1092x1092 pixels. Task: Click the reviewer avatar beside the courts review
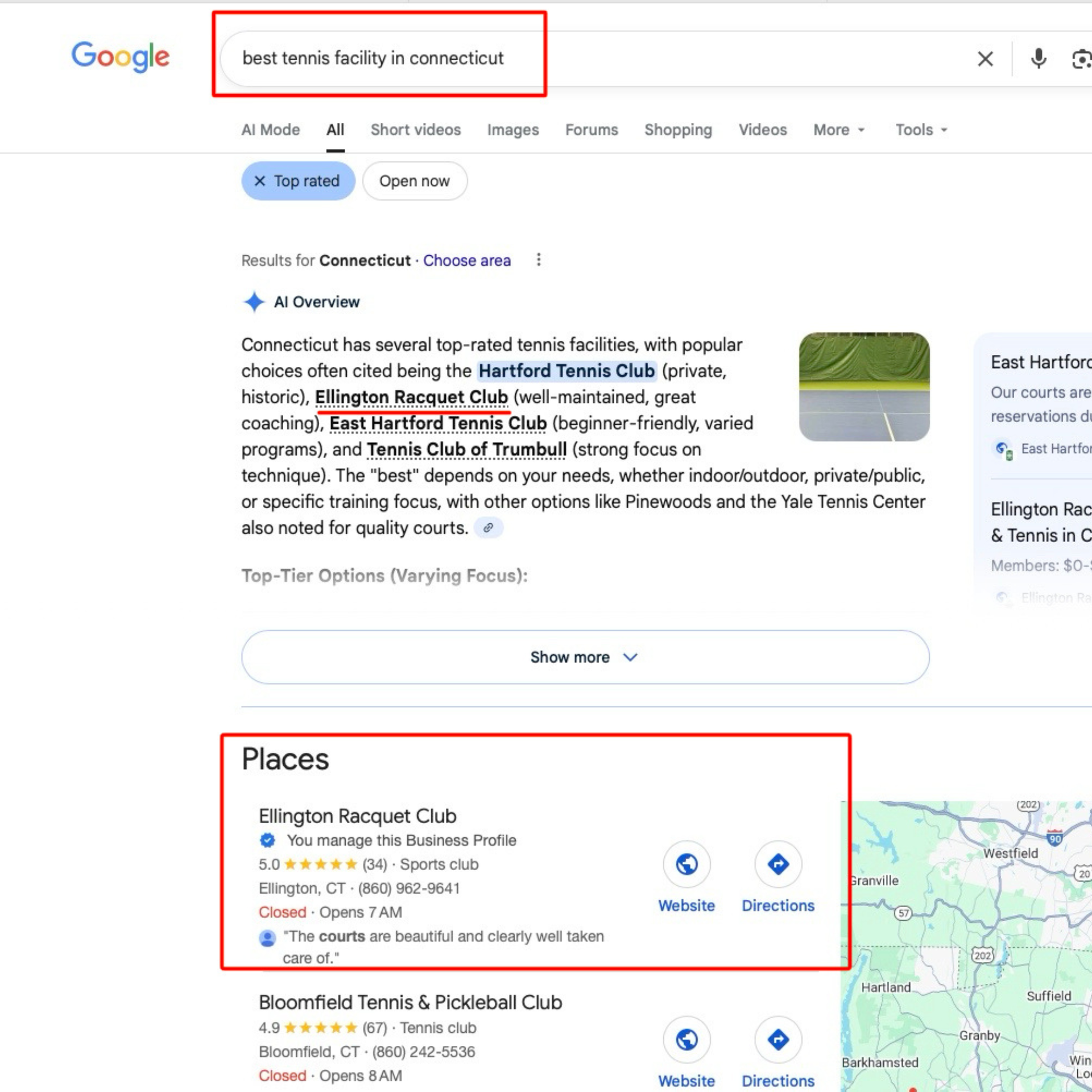pos(267,938)
